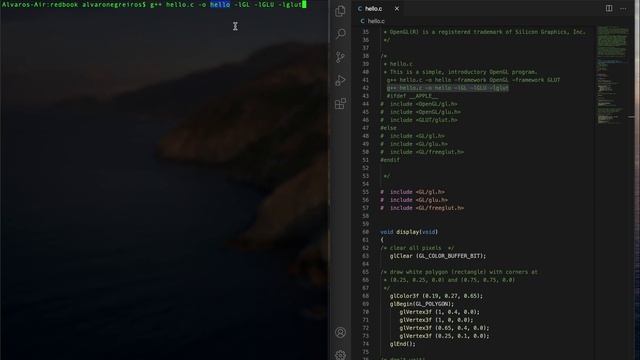Click the include <GL/gl.h> on line 55
The width and height of the screenshot is (640, 360).
pos(412,192)
